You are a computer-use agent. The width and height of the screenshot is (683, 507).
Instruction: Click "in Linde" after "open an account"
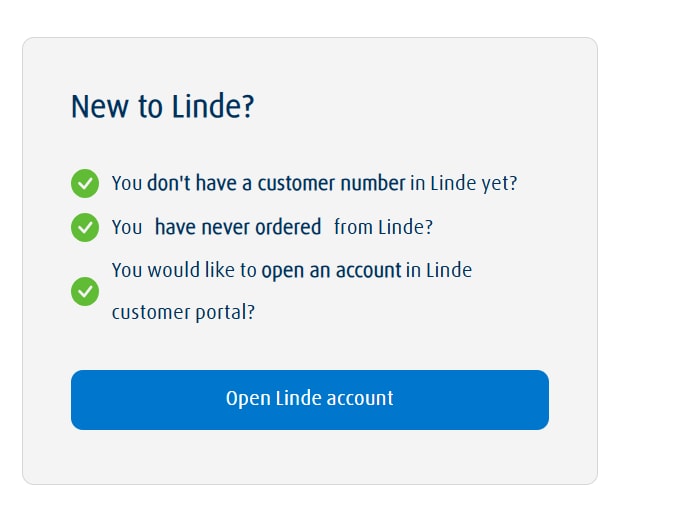click(x=439, y=270)
